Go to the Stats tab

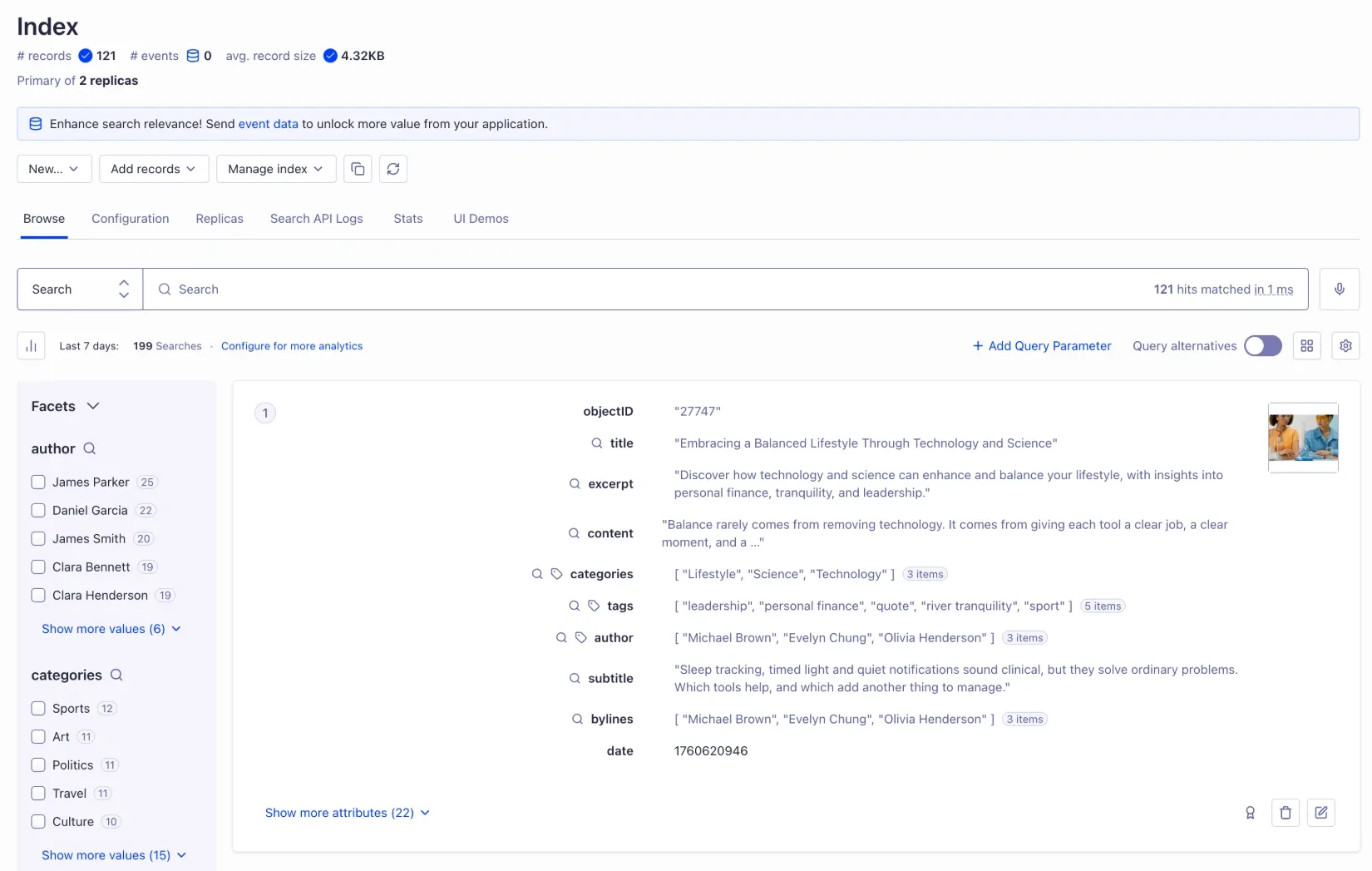click(408, 219)
